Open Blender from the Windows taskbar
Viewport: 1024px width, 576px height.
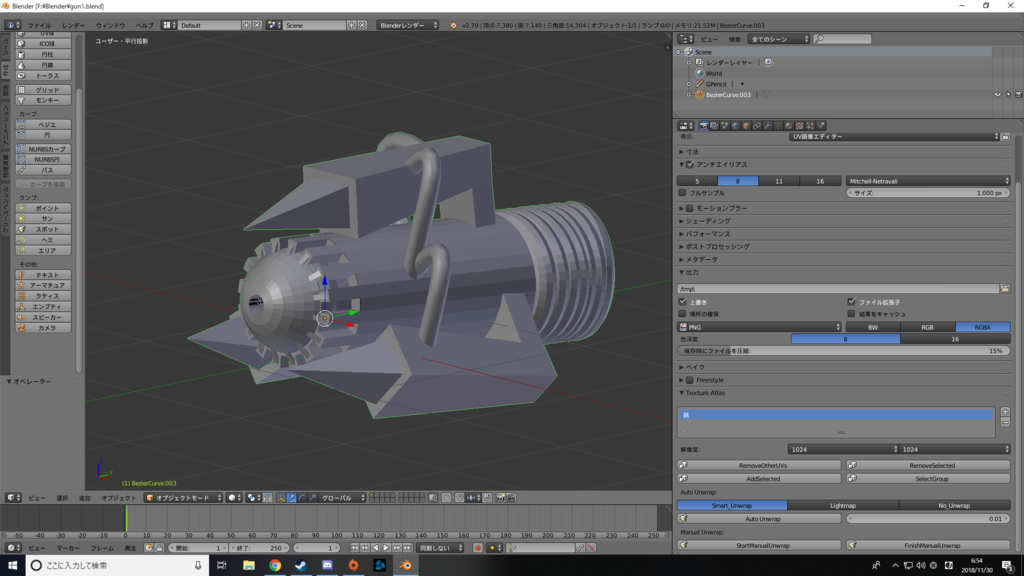click(406, 565)
